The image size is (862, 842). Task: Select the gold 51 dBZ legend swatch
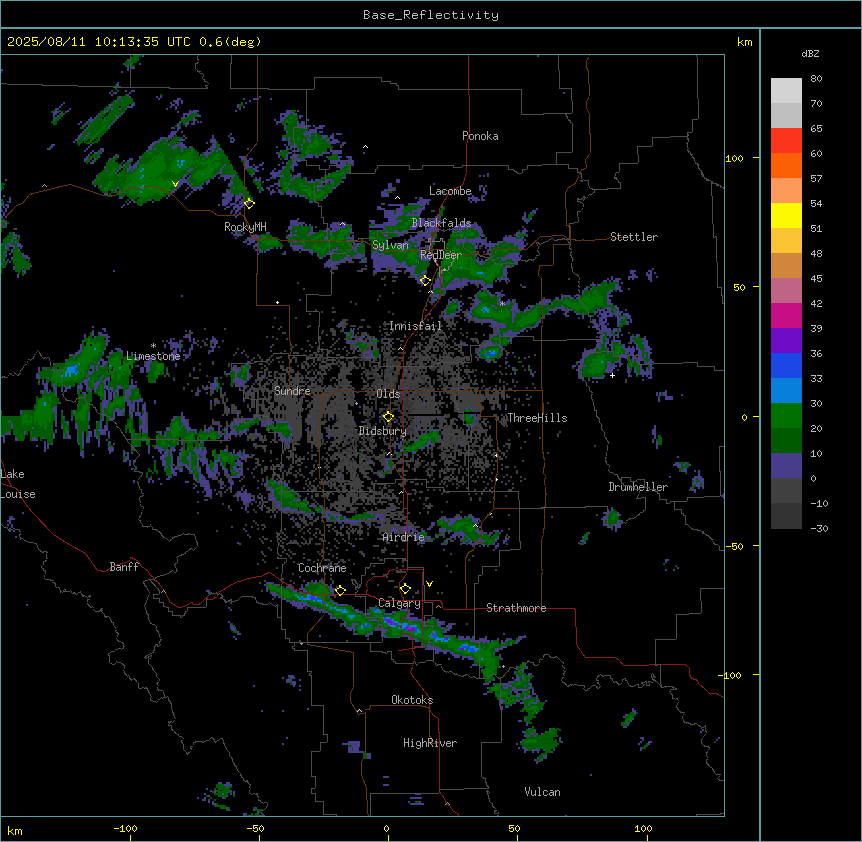click(x=786, y=241)
